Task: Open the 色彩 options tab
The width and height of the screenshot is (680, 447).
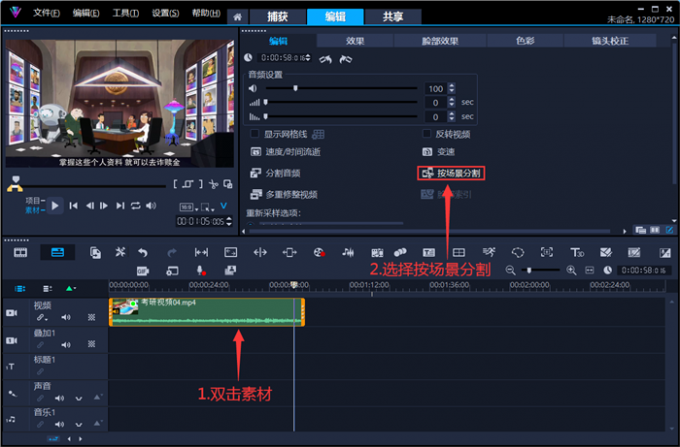Action: [525, 41]
